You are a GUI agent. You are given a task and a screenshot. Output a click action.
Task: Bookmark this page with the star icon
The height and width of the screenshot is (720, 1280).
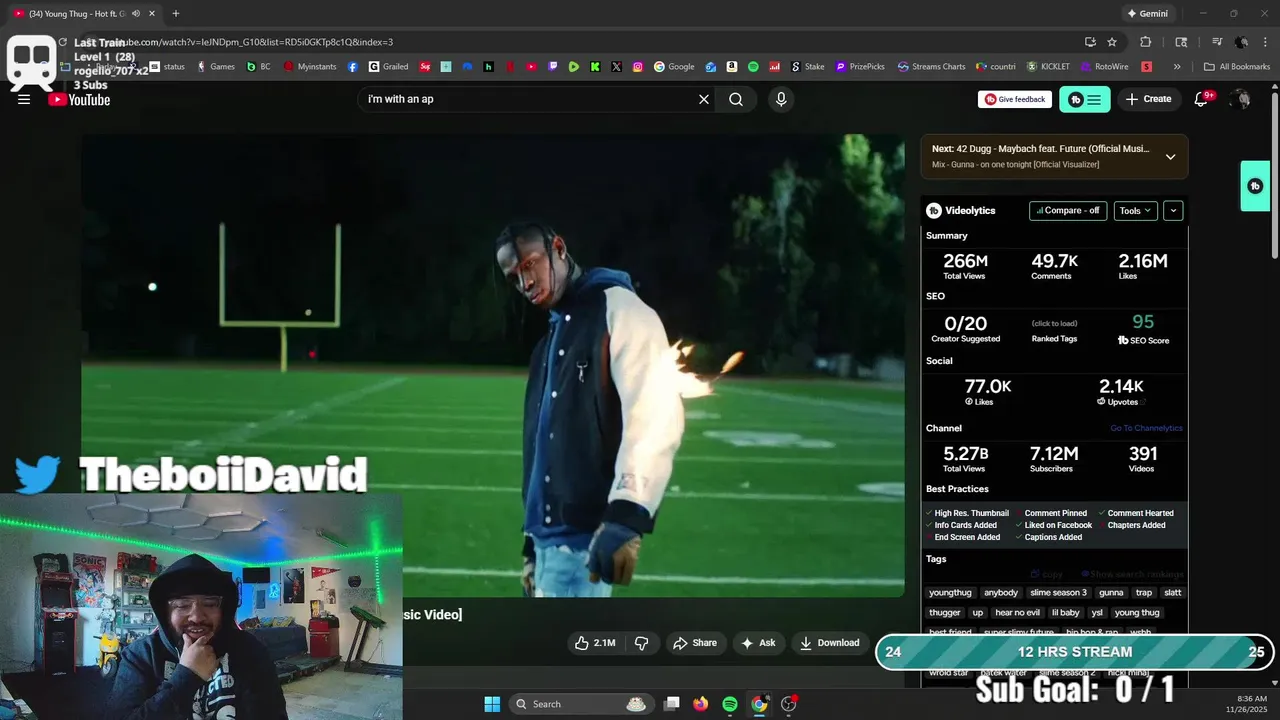click(1112, 42)
